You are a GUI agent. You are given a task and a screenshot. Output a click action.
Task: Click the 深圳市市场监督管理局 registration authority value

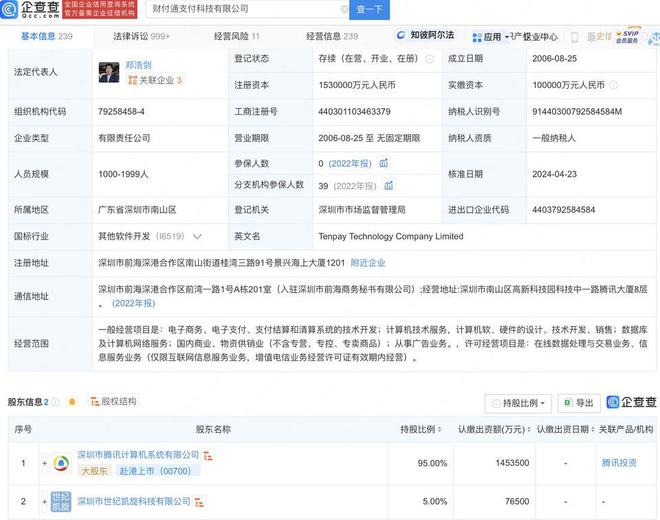click(x=362, y=210)
